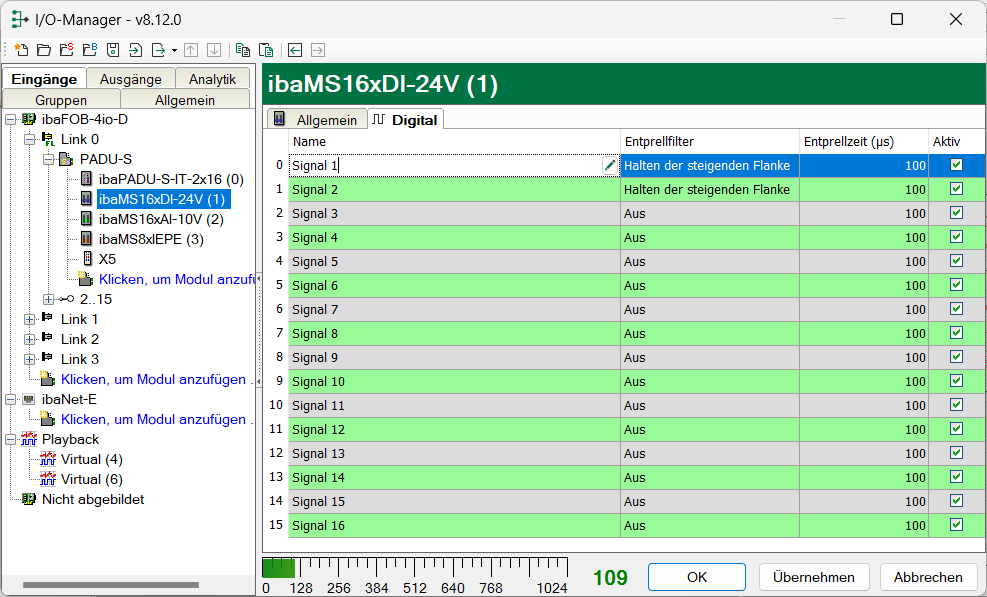Click the green back arrow toolbar icon

click(x=295, y=49)
